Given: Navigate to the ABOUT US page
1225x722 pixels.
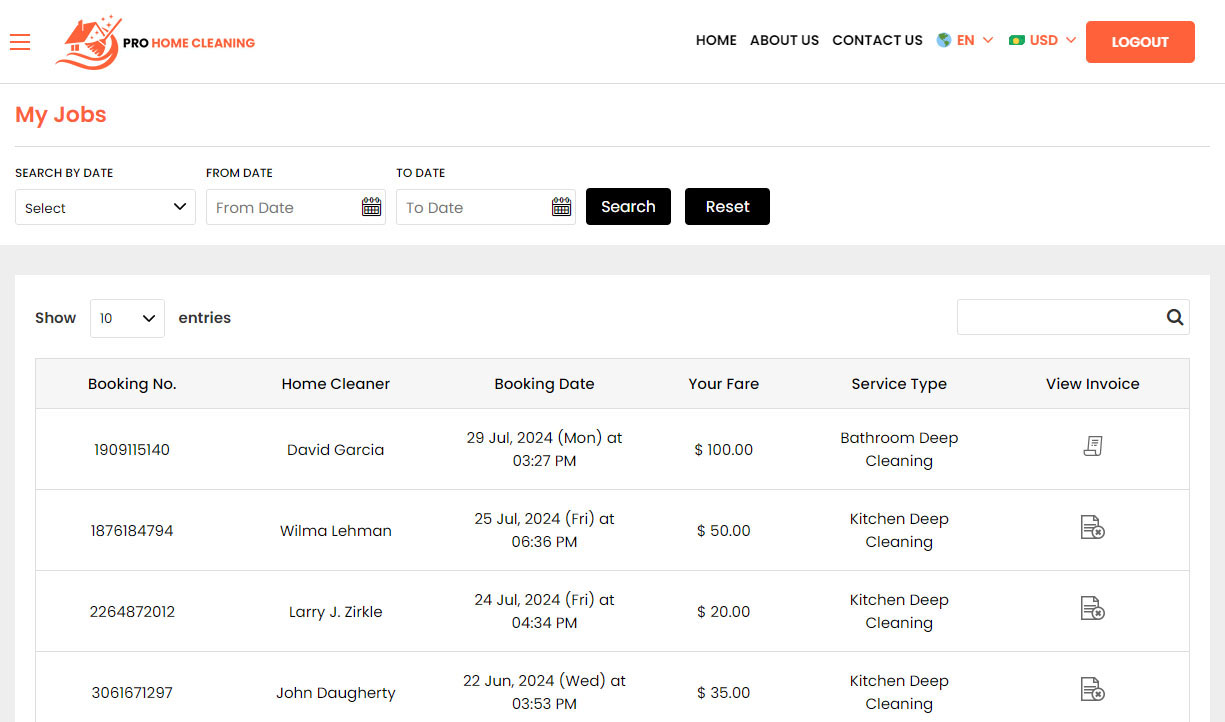Looking at the screenshot, I should [784, 41].
